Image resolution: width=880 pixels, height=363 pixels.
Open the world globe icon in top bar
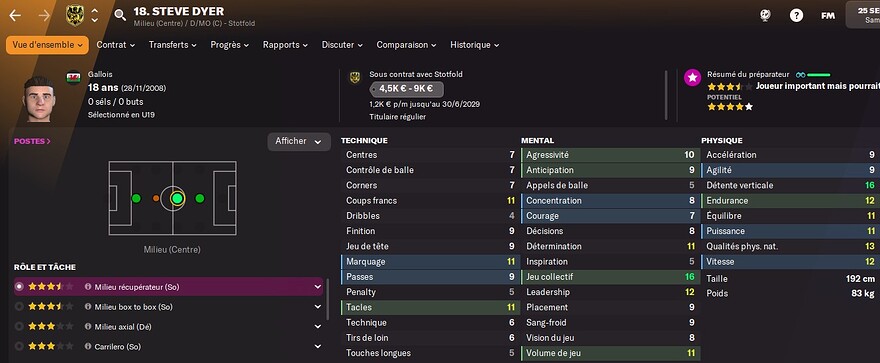pos(764,16)
